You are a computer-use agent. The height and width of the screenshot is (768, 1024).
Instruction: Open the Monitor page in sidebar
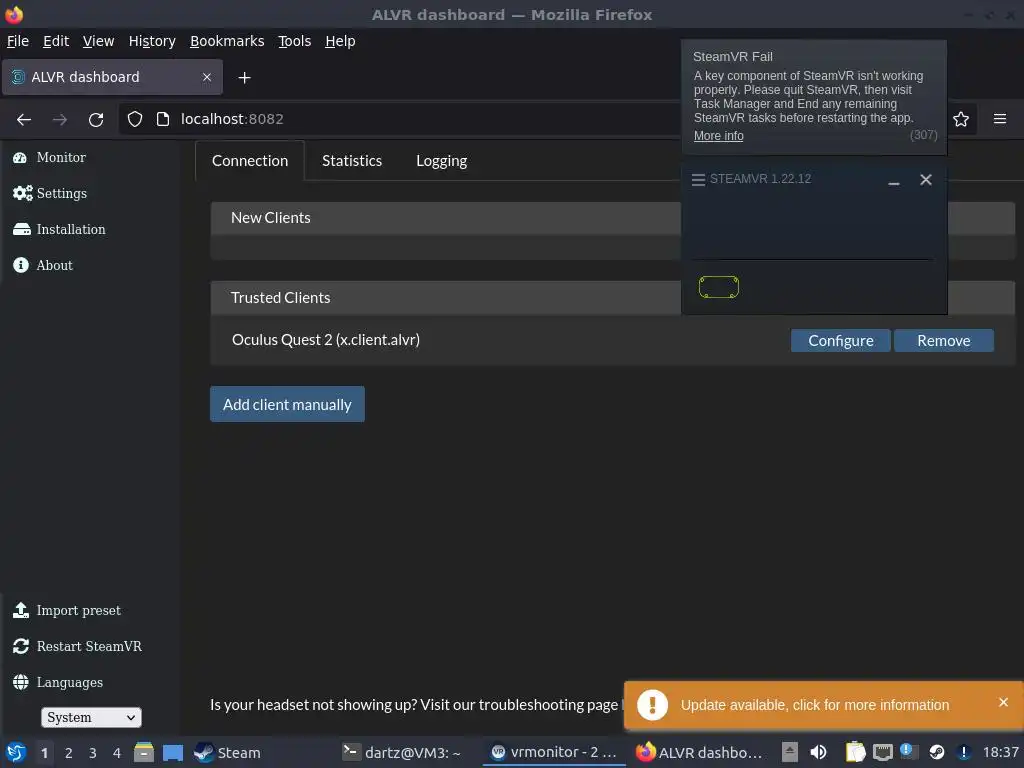pyautogui.click(x=50, y=157)
